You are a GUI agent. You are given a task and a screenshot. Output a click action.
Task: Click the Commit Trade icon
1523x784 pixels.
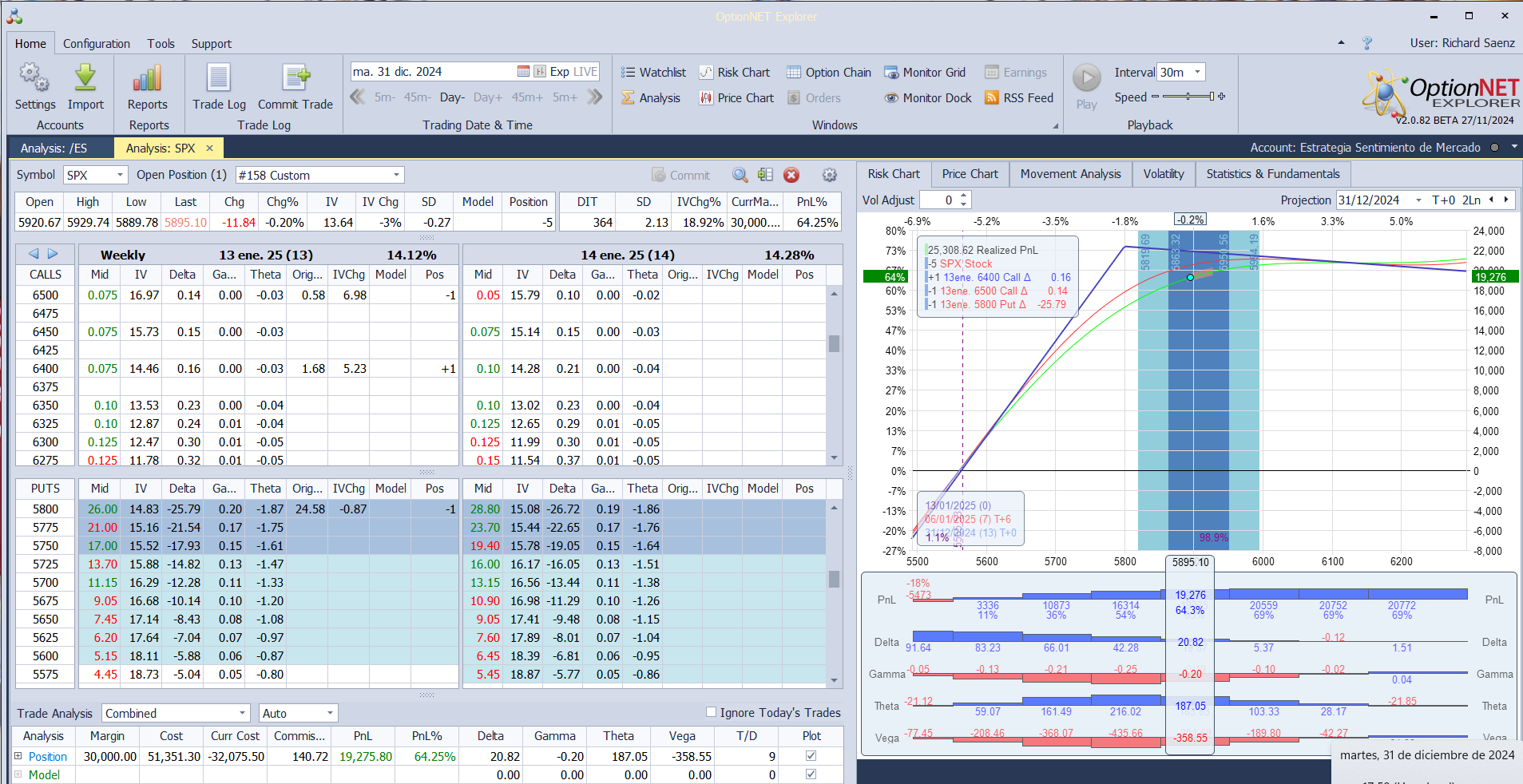click(x=295, y=78)
